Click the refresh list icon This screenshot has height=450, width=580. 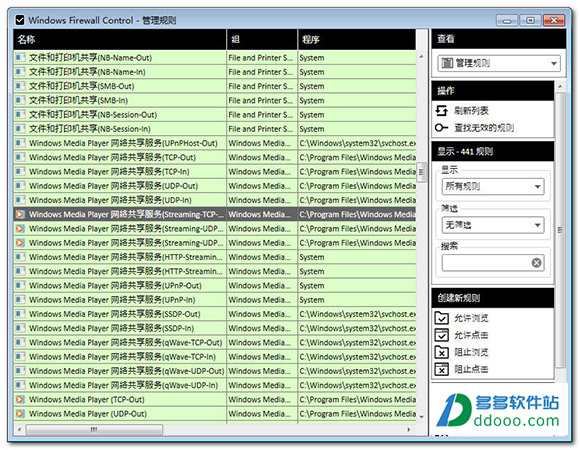(x=441, y=111)
